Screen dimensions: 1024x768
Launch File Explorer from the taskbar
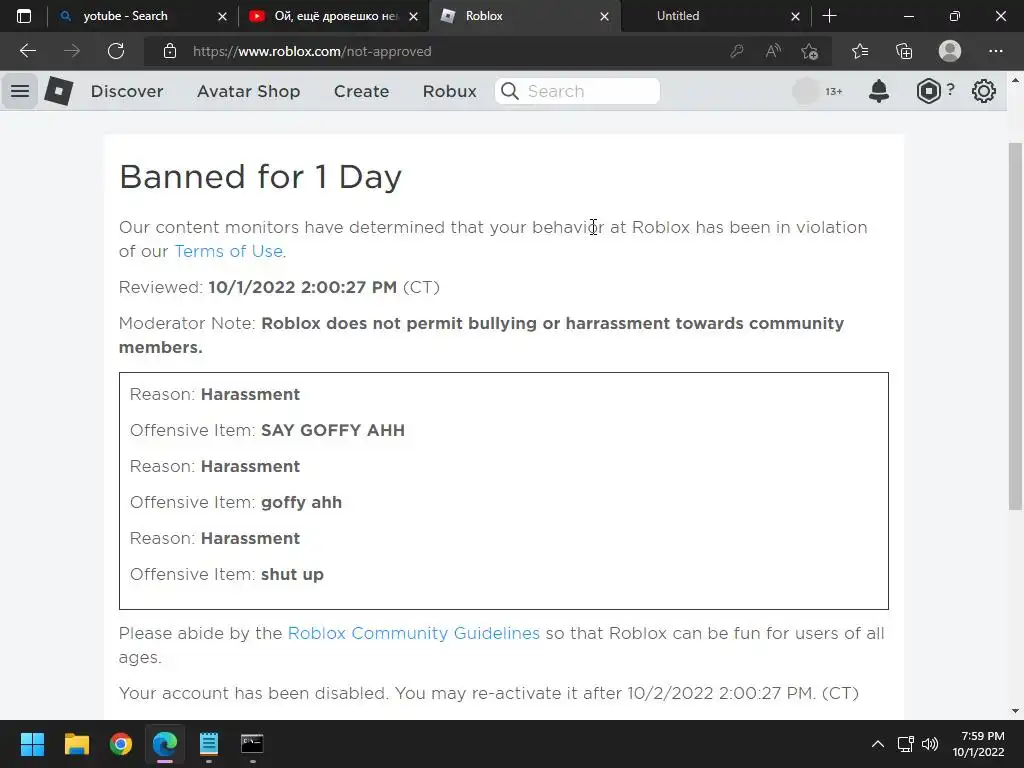(x=76, y=744)
